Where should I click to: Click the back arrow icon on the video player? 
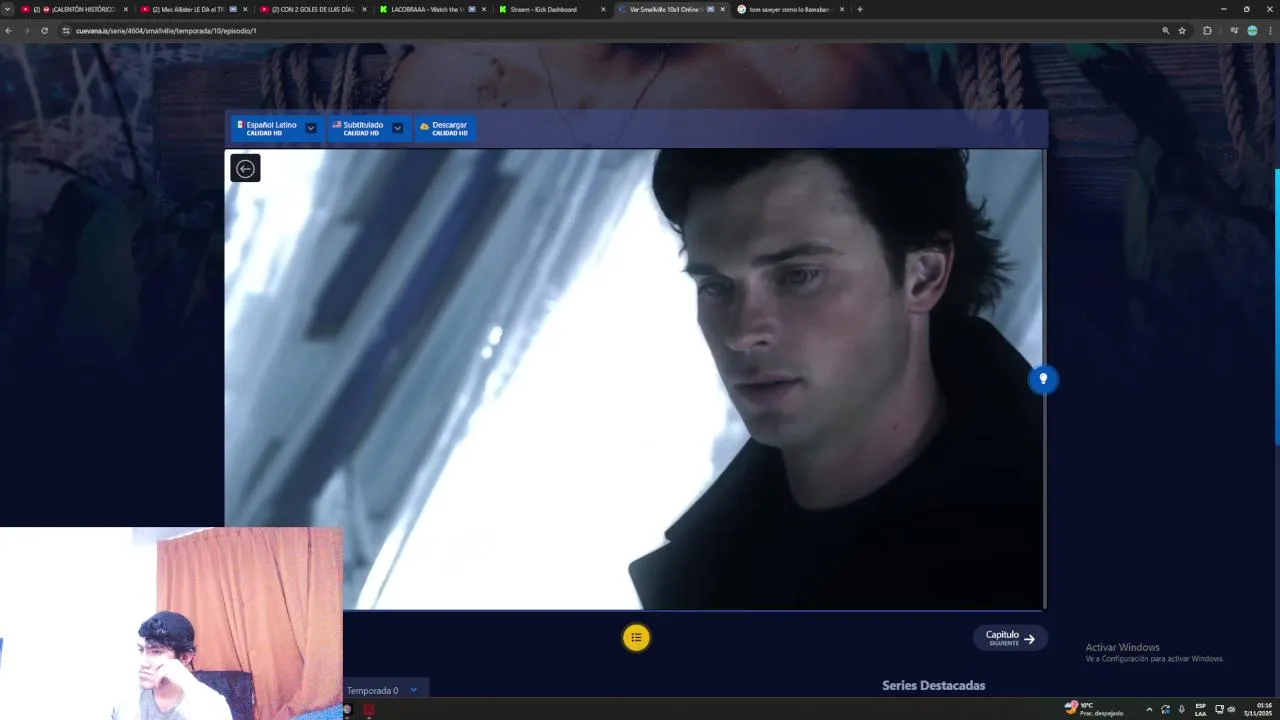tap(245, 168)
